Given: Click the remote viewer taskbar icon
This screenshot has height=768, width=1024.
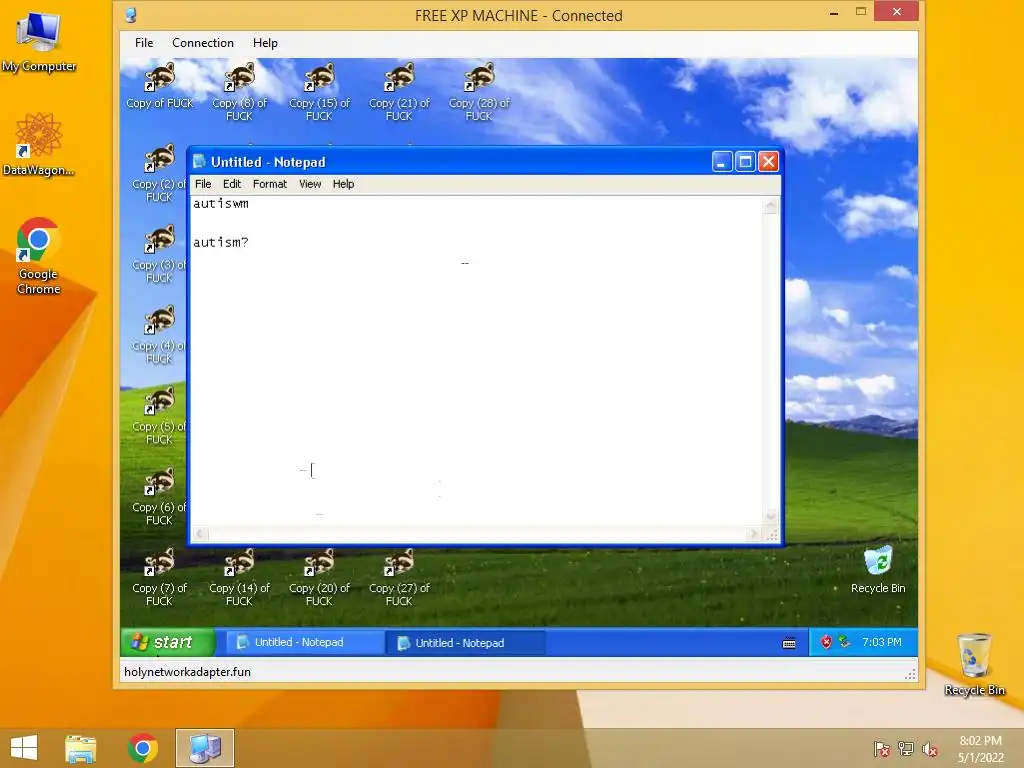Looking at the screenshot, I should coord(205,748).
